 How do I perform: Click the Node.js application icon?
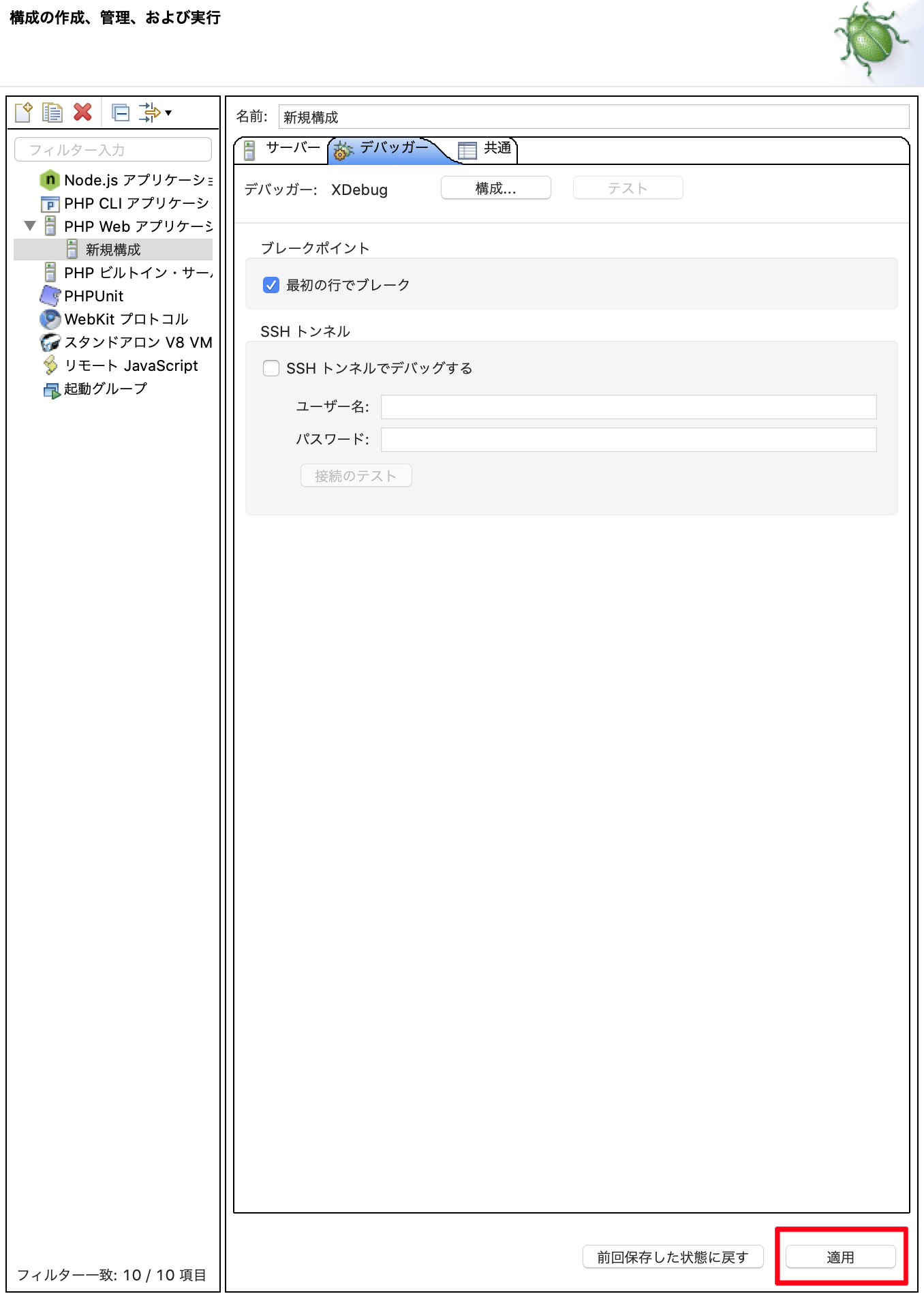50,180
